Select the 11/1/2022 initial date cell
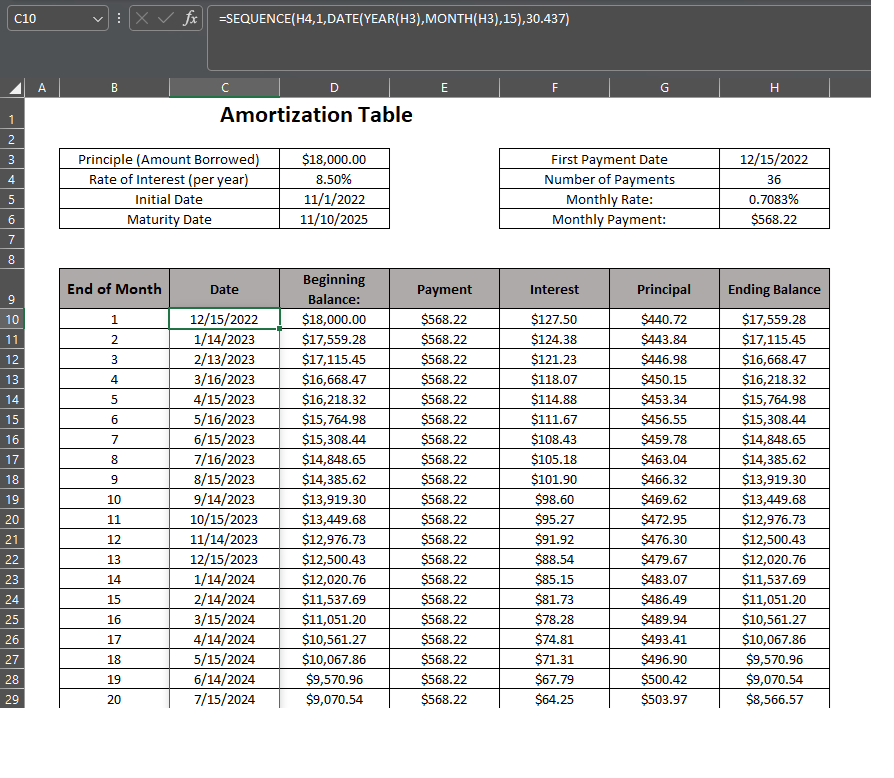The width and height of the screenshot is (894, 778). click(x=334, y=199)
